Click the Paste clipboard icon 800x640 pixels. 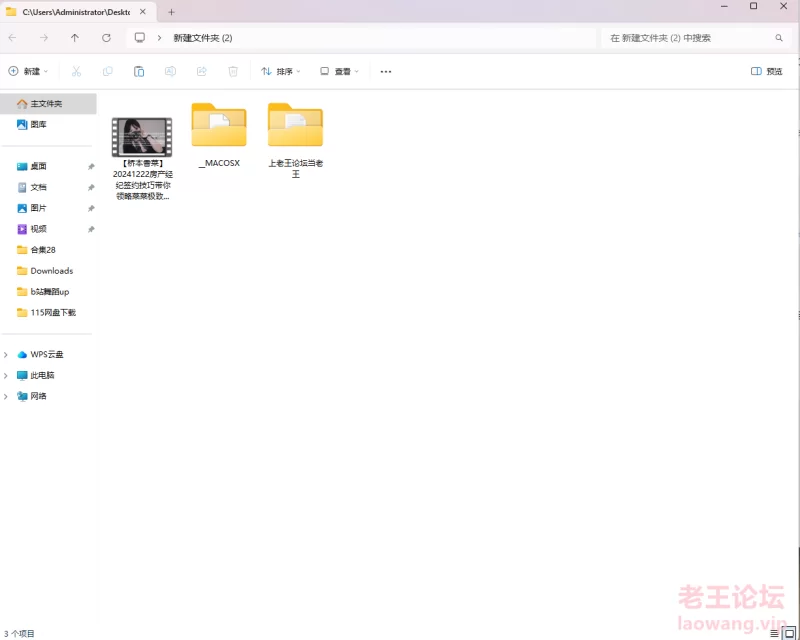139,71
